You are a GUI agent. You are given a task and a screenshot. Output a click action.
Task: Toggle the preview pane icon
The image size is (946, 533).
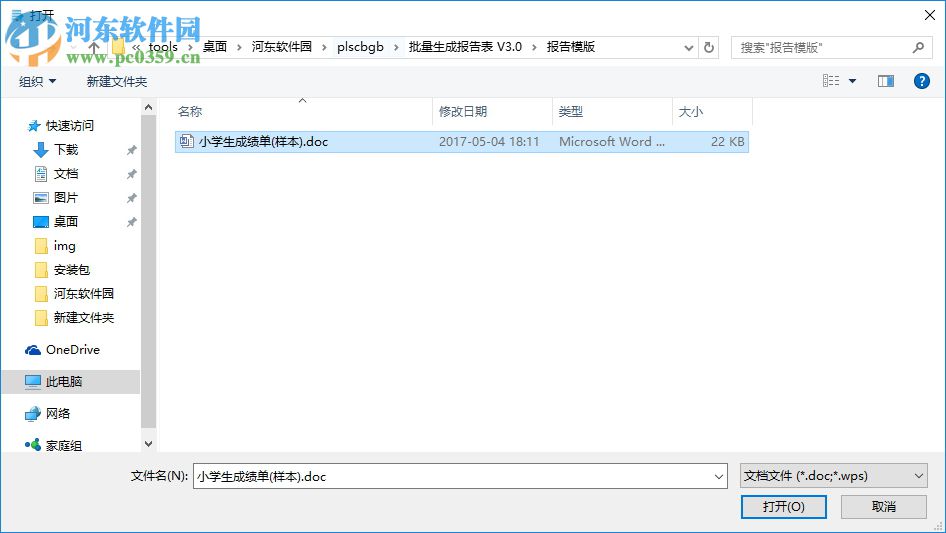886,81
